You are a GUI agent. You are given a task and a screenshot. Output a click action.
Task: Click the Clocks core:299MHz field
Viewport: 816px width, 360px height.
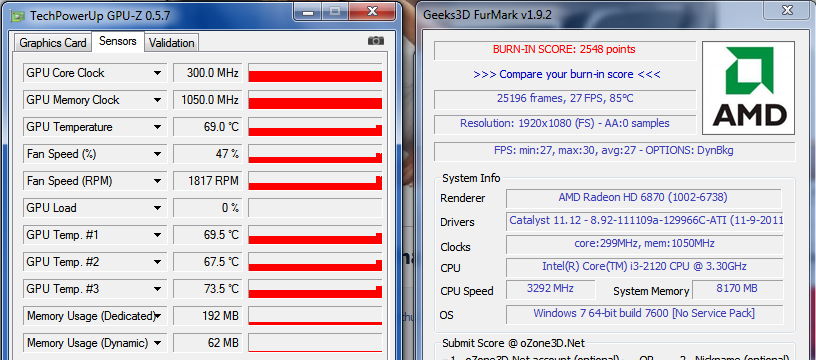[x=644, y=244]
